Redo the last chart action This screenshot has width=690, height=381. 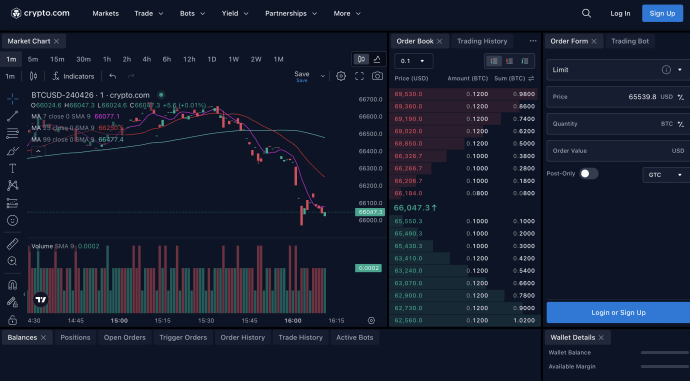131,76
